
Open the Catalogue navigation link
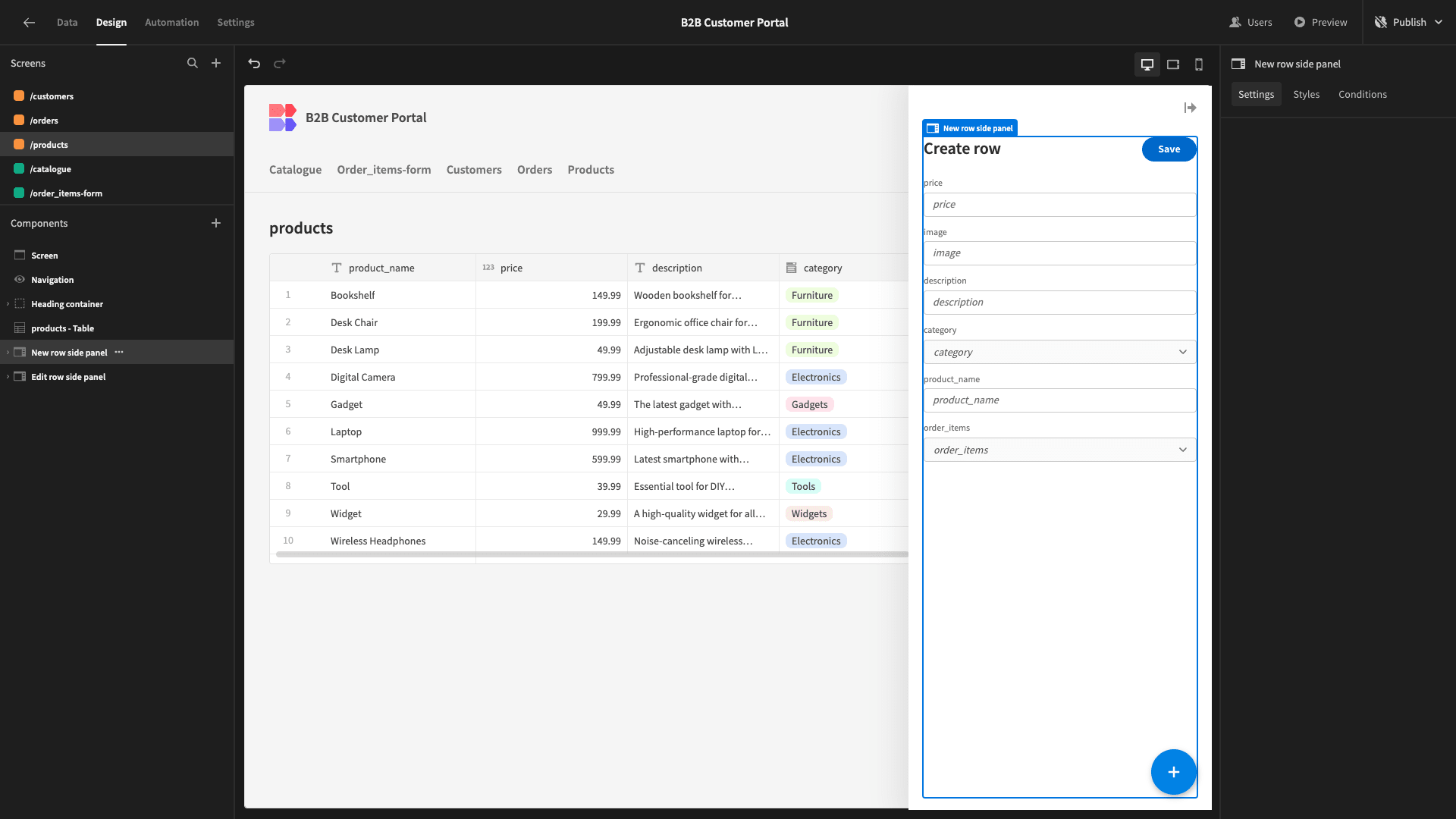click(295, 170)
